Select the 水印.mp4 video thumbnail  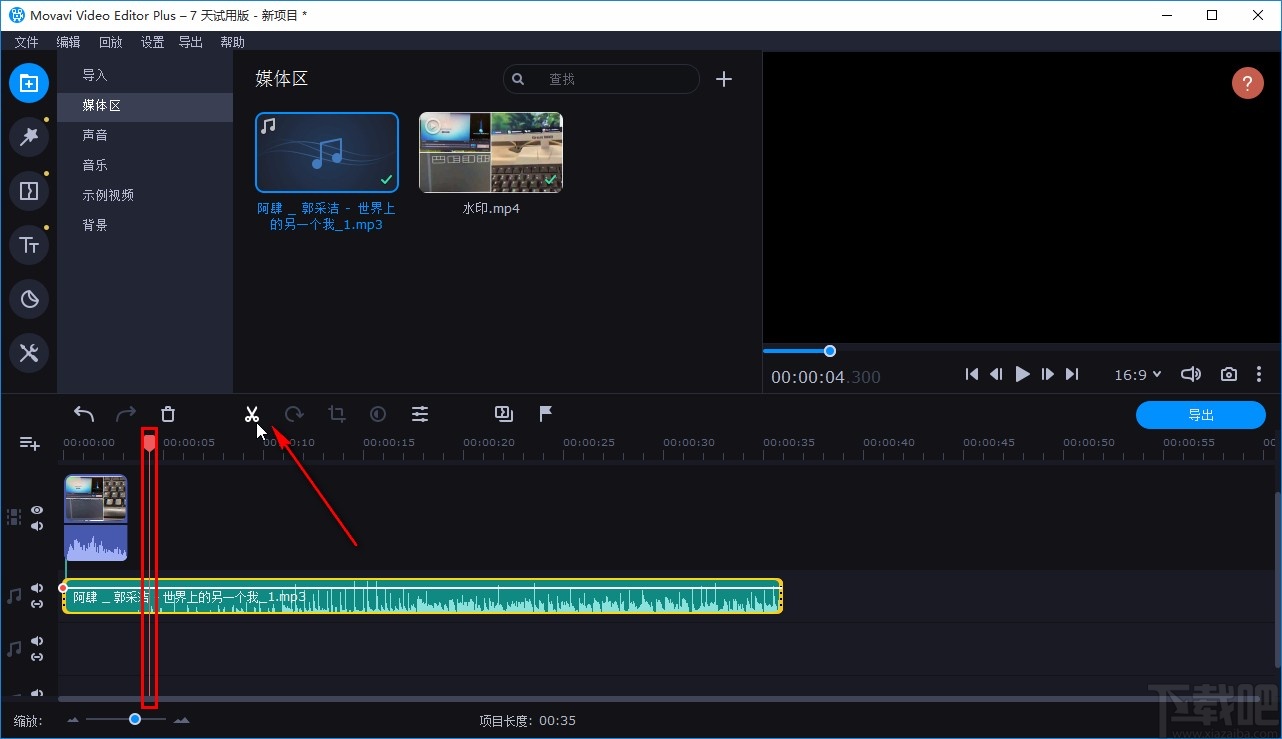tap(491, 152)
